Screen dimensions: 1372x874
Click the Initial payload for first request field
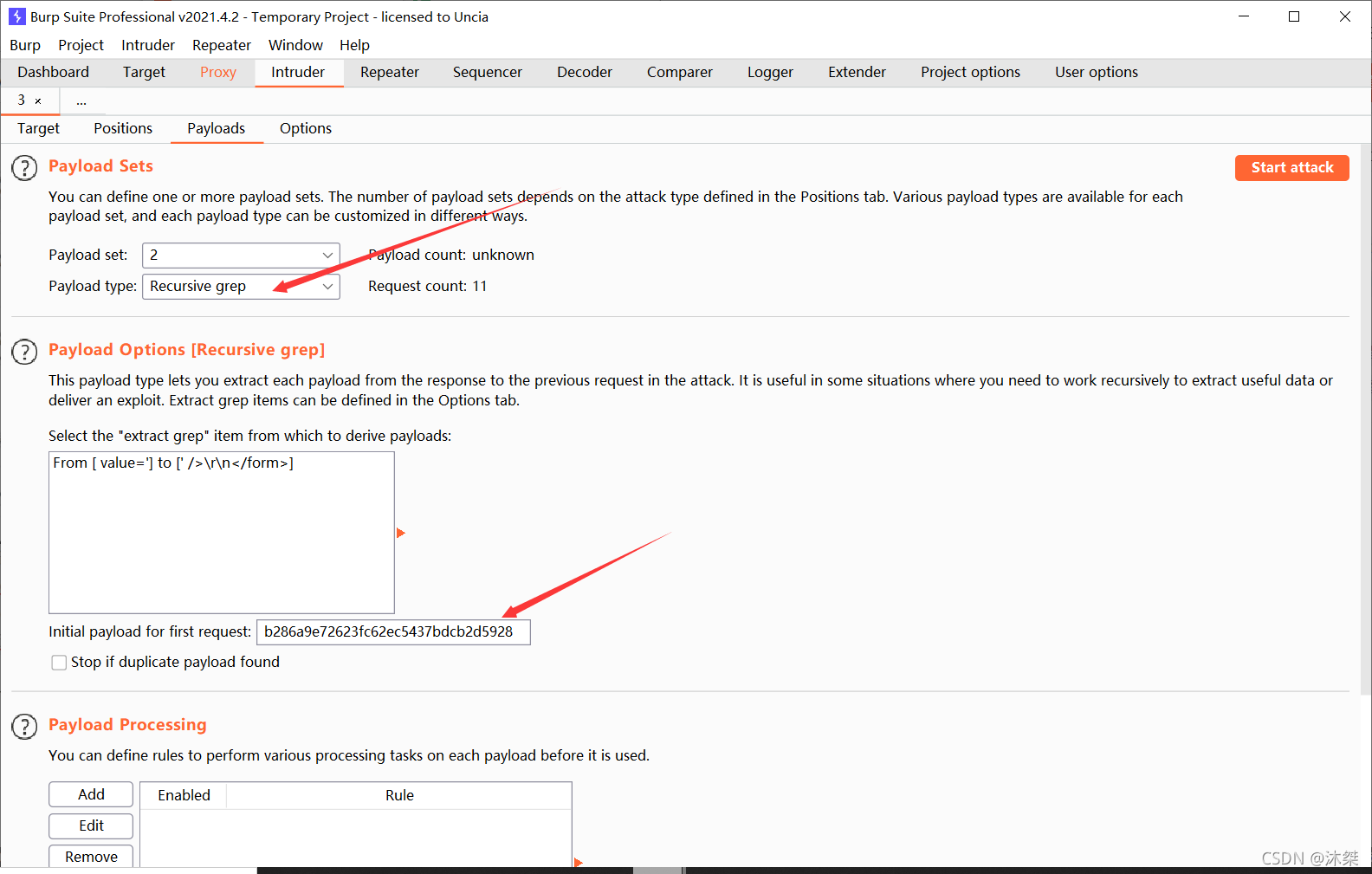[x=393, y=632]
